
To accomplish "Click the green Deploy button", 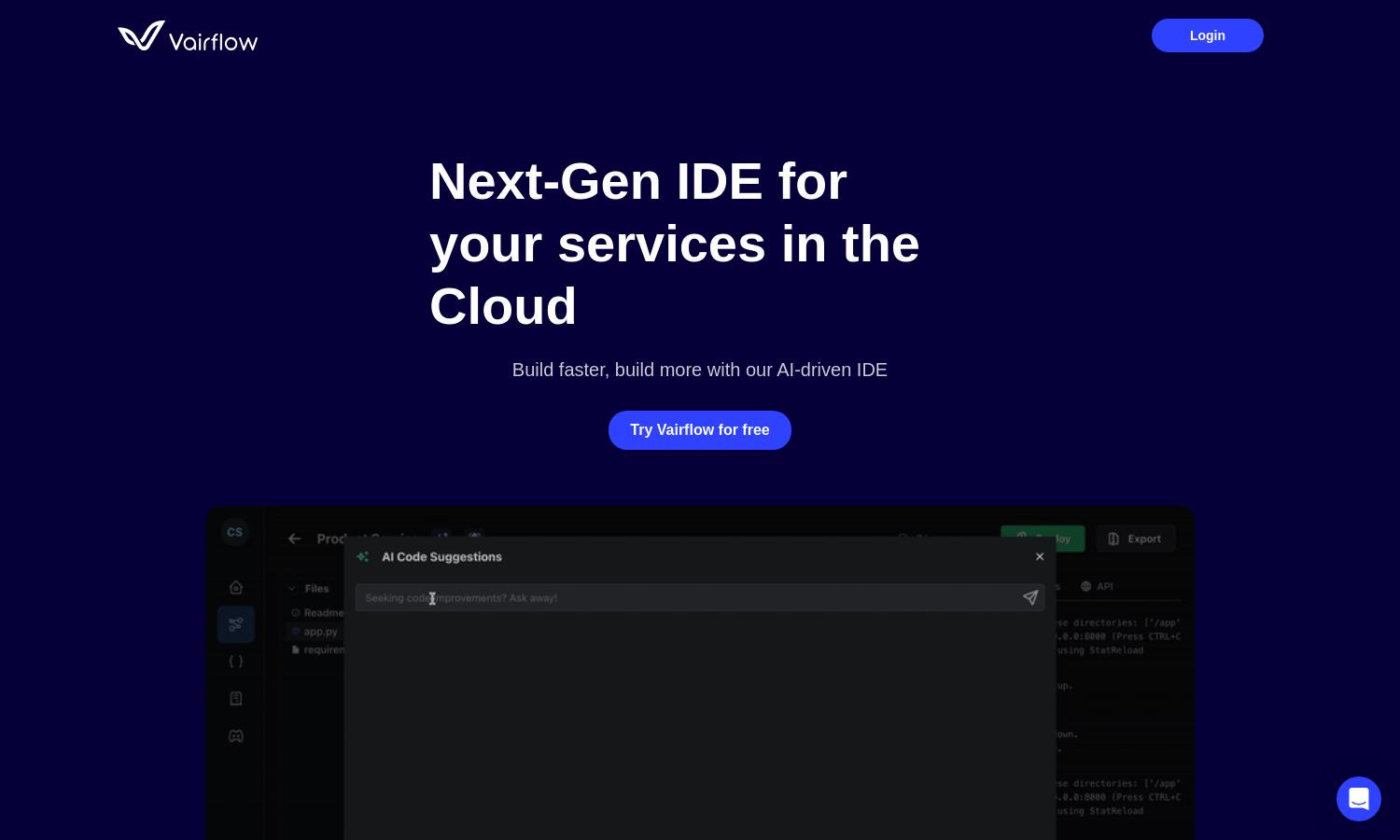I will pyautogui.click(x=1043, y=539).
